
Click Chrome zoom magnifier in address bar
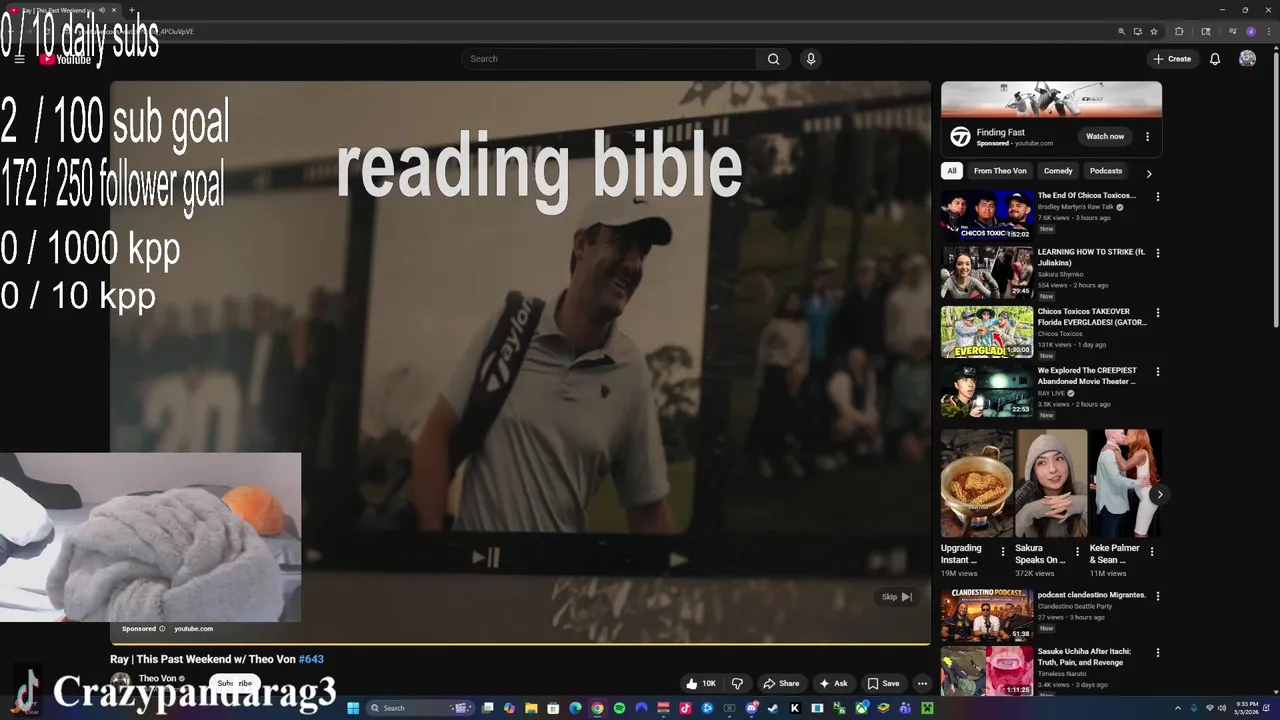(1122, 31)
